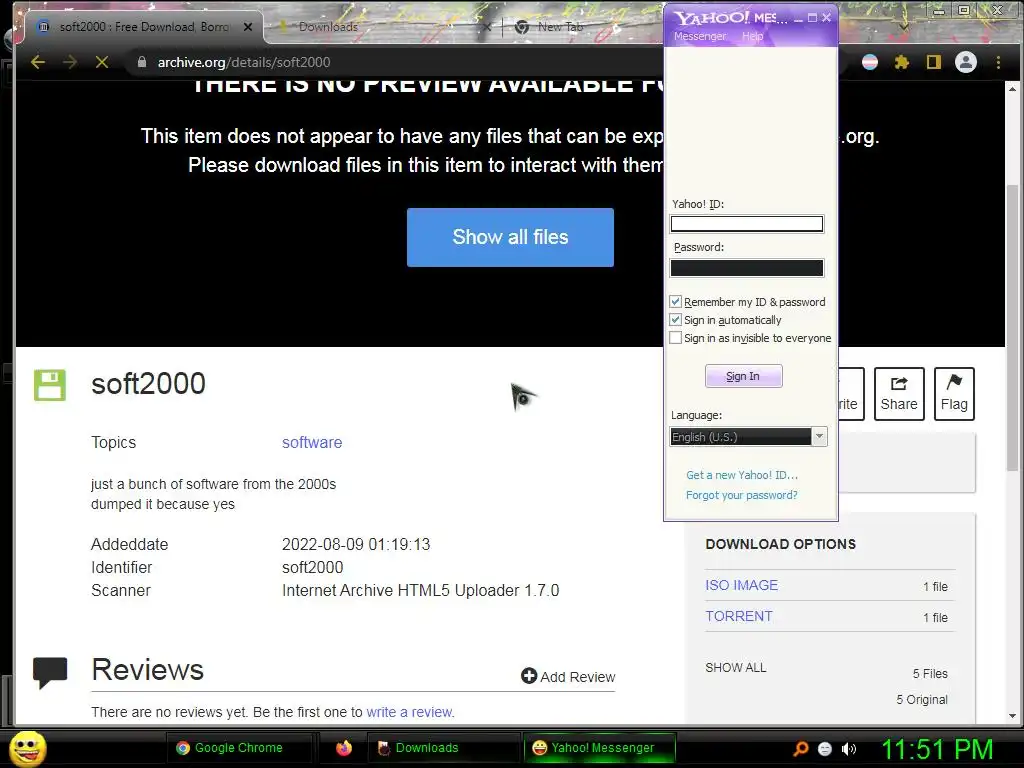Viewport: 1024px width, 768px height.
Task: Click the speaker volume tray icon
Action: click(848, 748)
